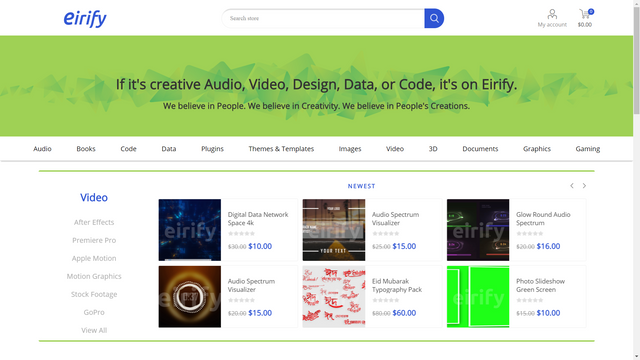Click the $60.00 price text
Image resolution: width=640 pixels, height=360 pixels.
tap(404, 313)
